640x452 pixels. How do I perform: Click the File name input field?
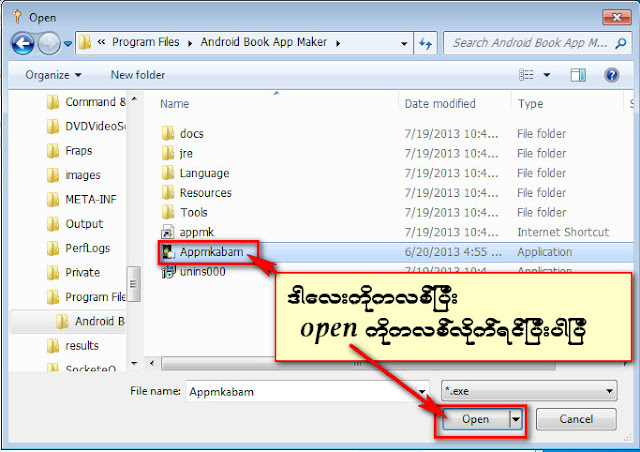pyautogui.click(x=307, y=391)
